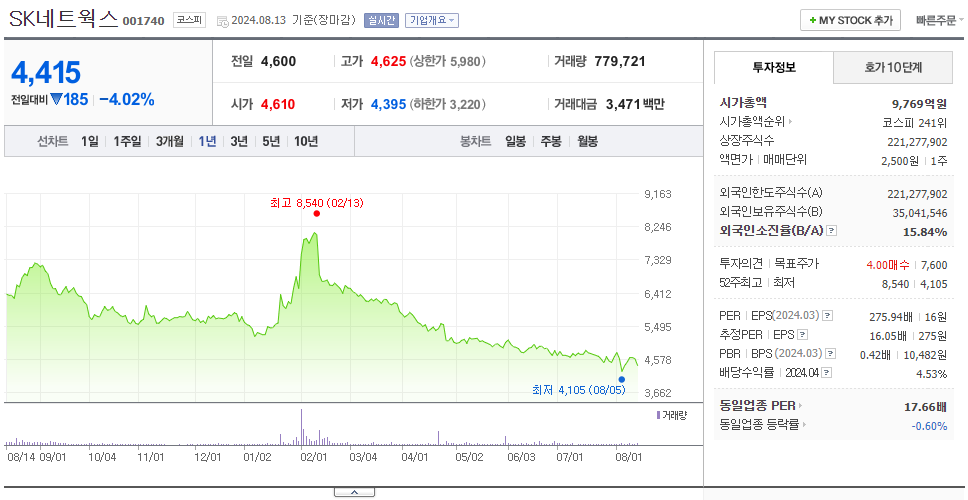Click the 코스피 241위 rank
The height and width of the screenshot is (500, 968).
[915, 122]
